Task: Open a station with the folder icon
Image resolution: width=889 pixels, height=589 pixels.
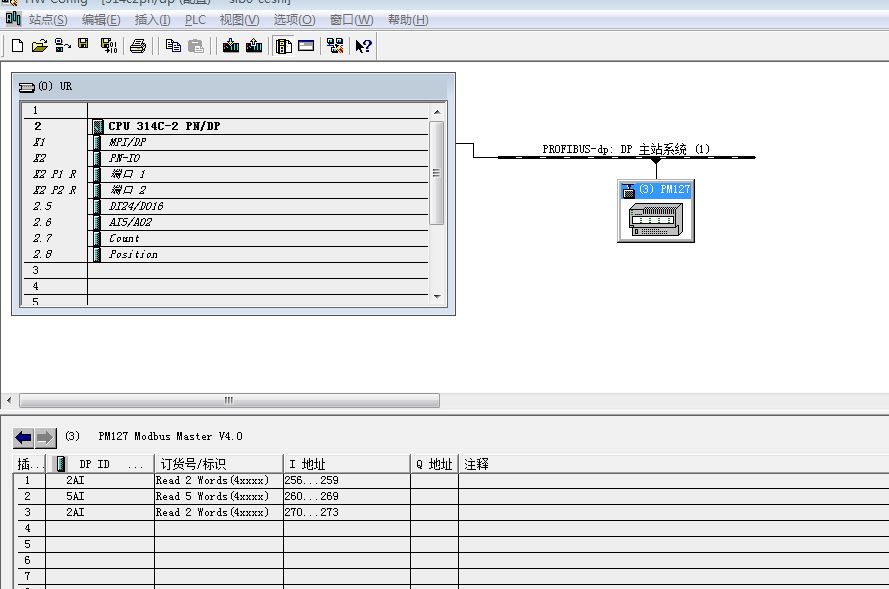Action: 39,46
